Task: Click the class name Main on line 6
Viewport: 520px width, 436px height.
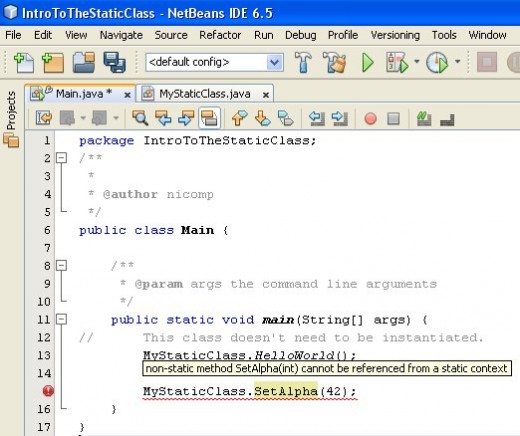Action: click(x=198, y=230)
